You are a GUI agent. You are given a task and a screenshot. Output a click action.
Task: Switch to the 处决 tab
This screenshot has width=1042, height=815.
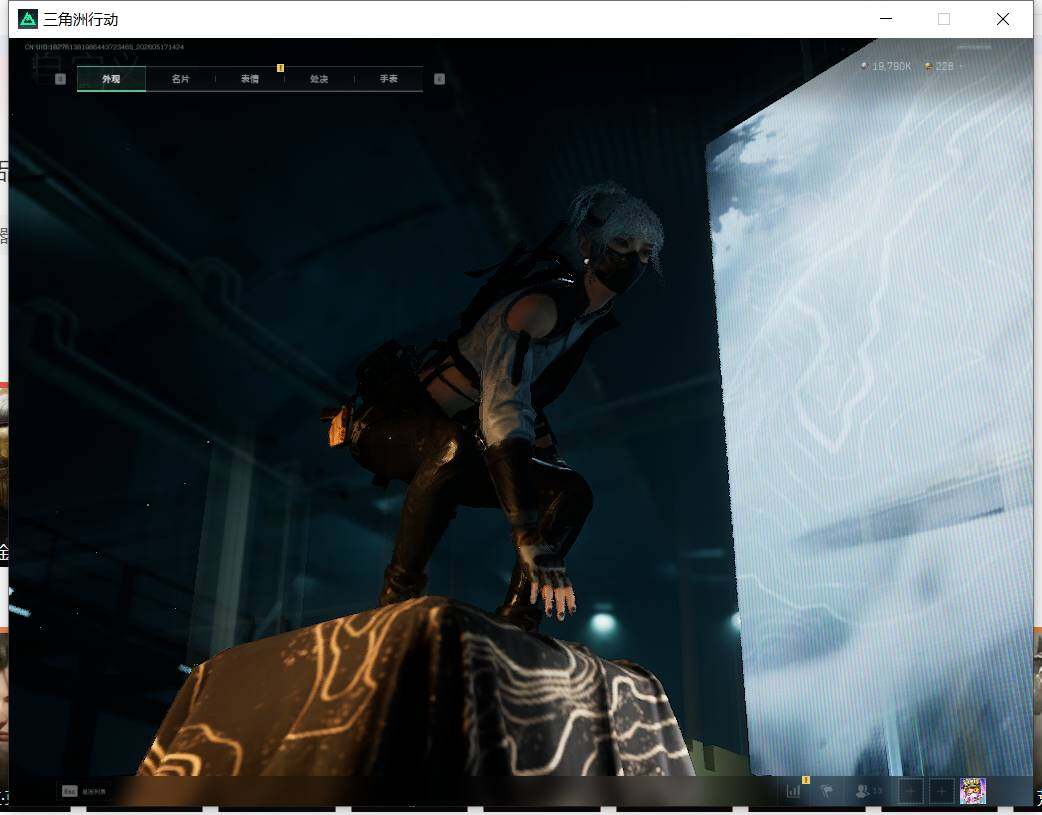tap(319, 78)
